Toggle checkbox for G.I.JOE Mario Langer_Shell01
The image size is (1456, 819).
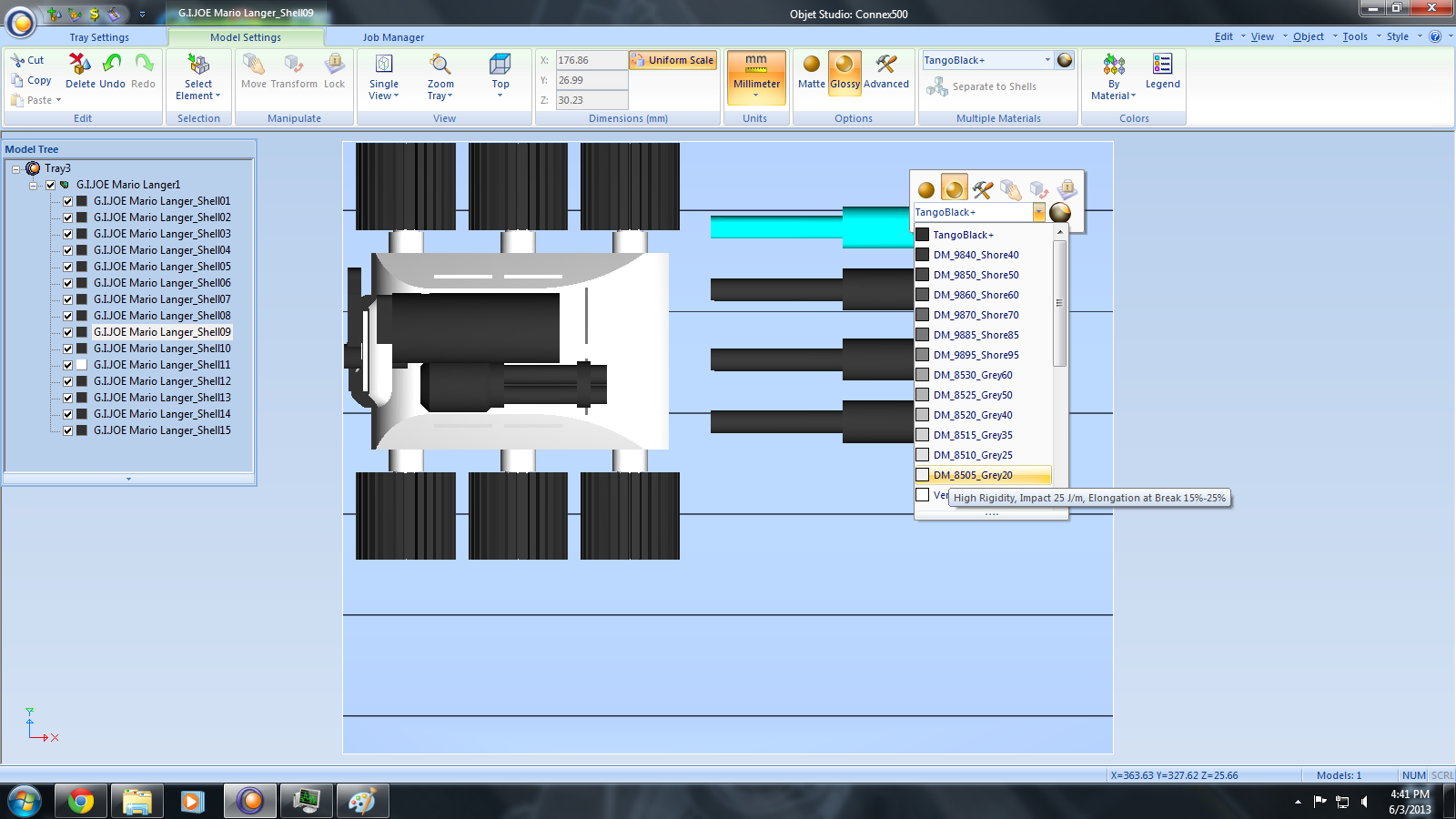(67, 201)
